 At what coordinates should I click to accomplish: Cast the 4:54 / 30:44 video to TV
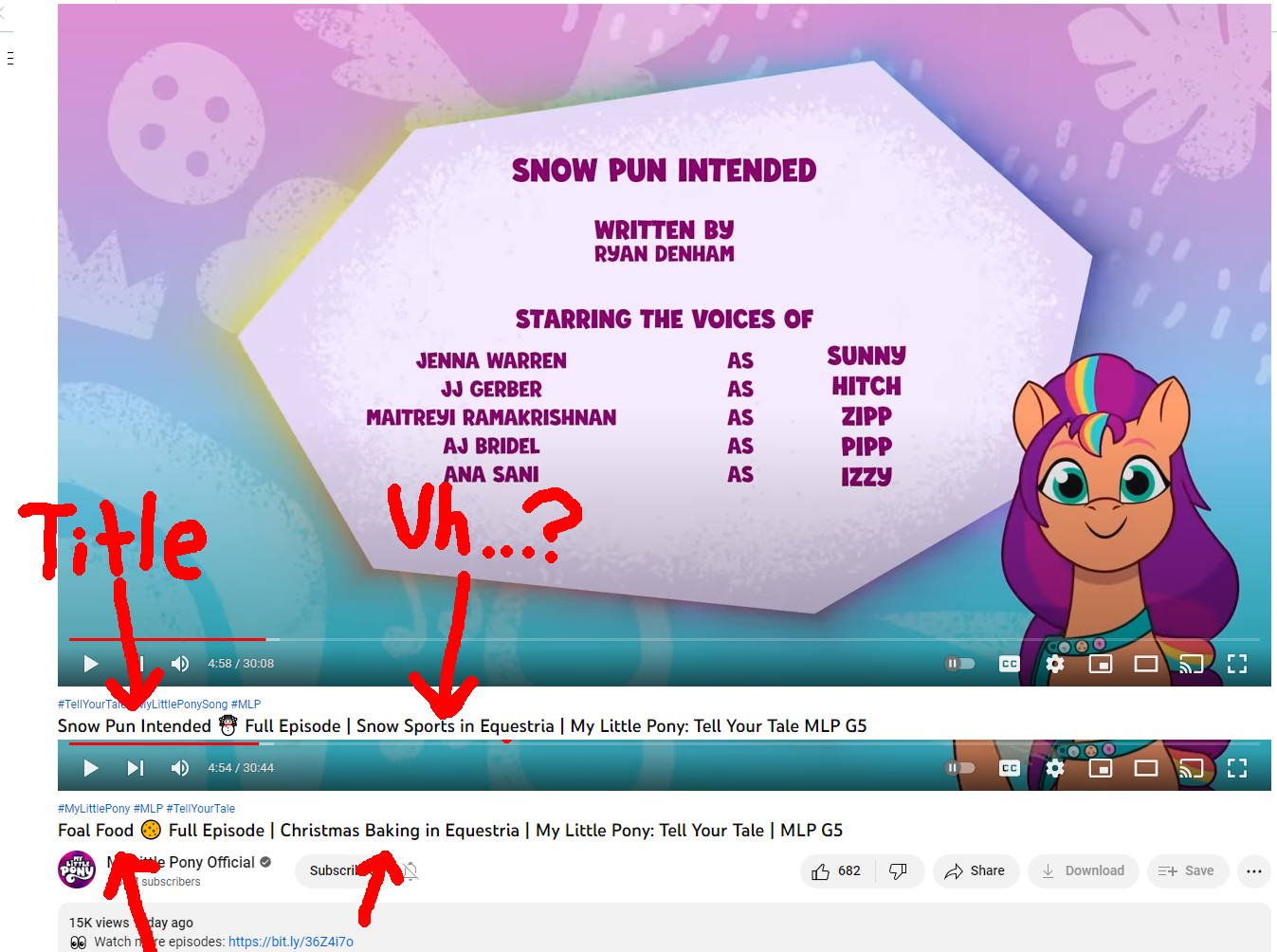pos(1192,768)
